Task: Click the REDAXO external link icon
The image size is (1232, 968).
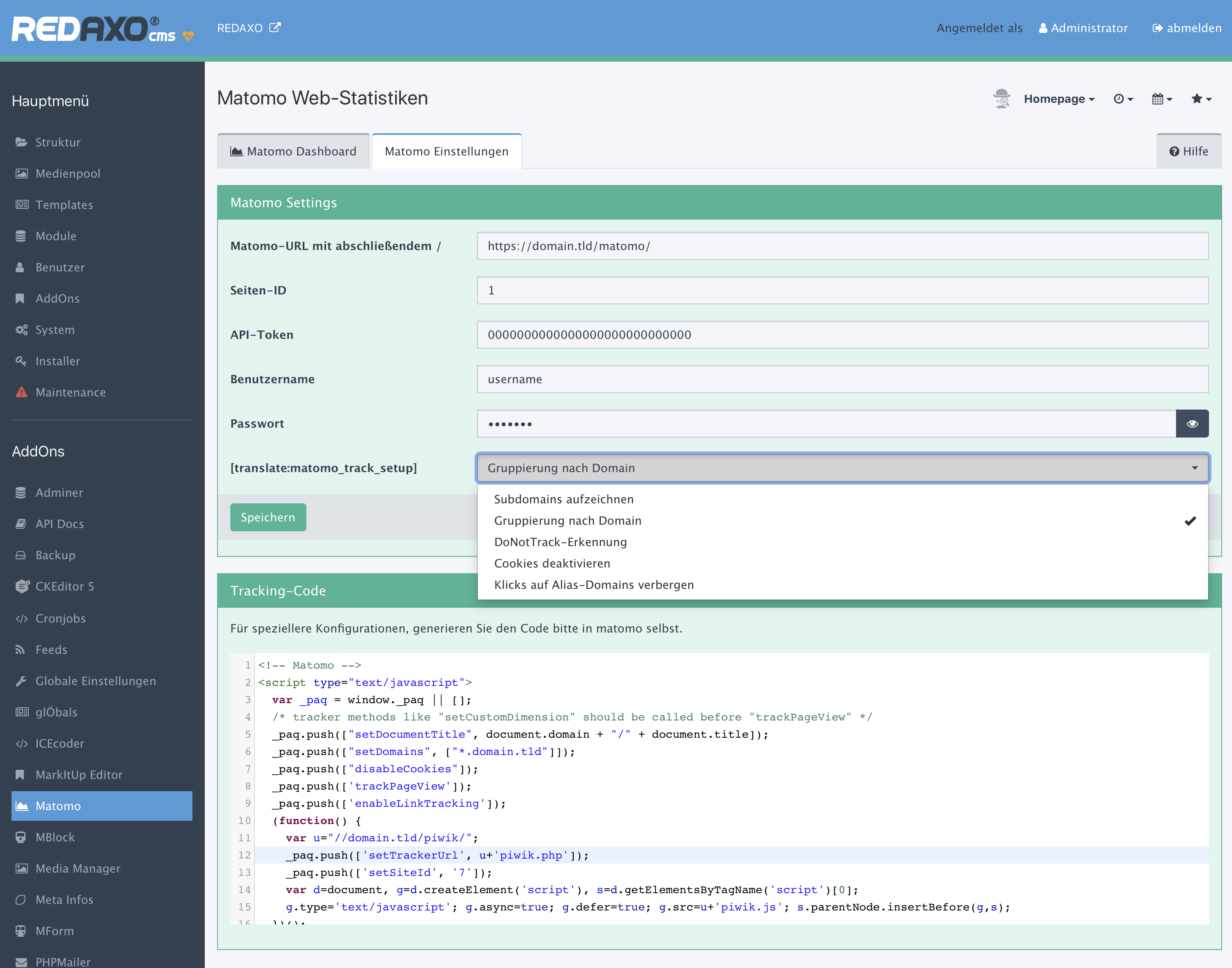Action: (x=275, y=28)
